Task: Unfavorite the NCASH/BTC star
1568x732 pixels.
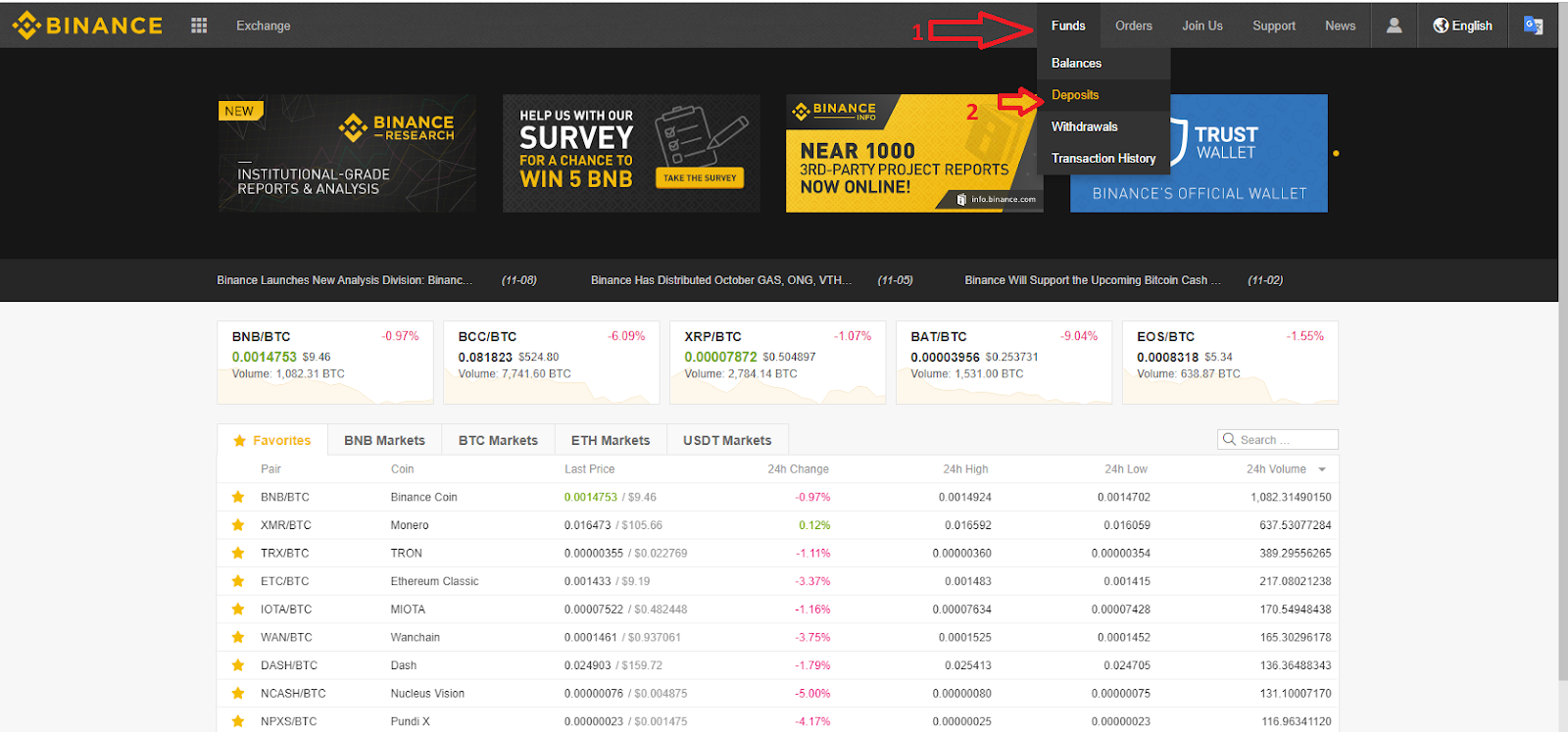Action: [238, 693]
